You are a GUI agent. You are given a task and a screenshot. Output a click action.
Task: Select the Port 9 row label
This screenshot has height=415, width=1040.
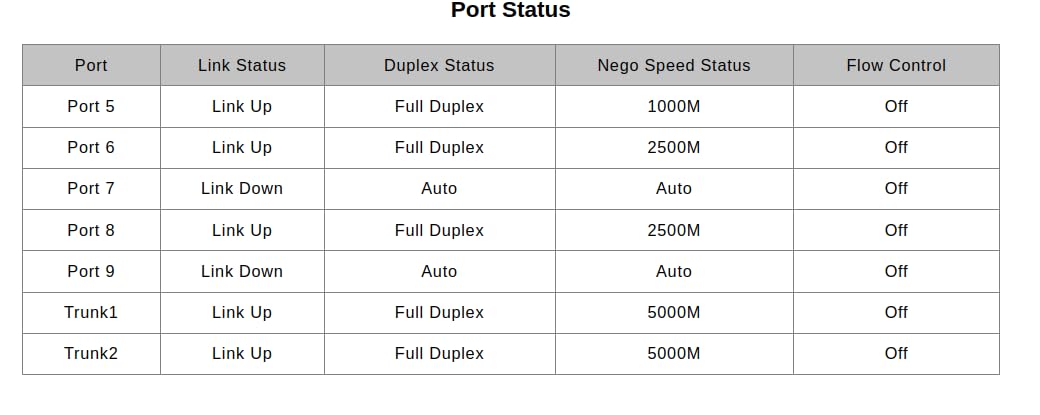(x=92, y=272)
